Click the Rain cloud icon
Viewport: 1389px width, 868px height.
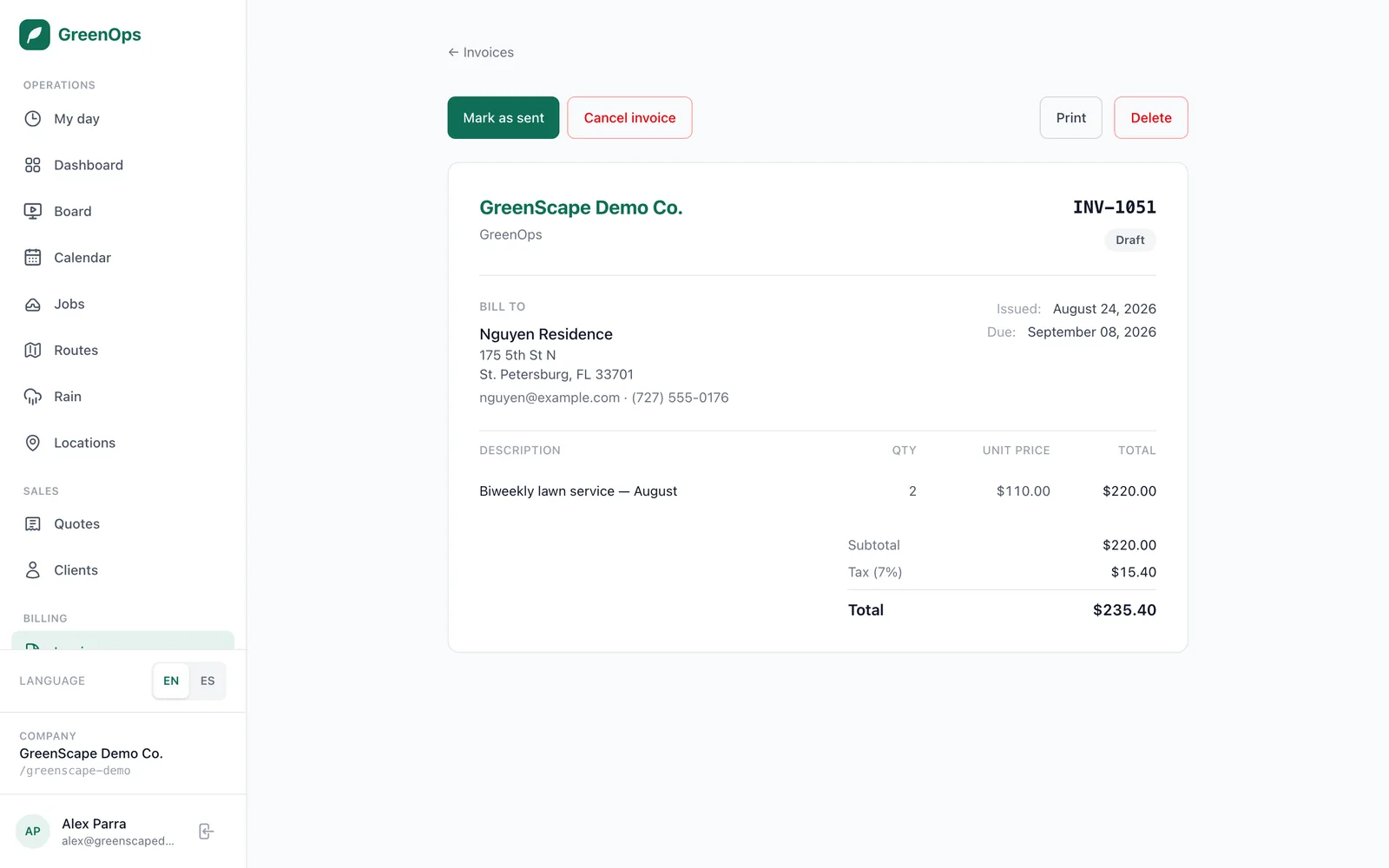33,397
